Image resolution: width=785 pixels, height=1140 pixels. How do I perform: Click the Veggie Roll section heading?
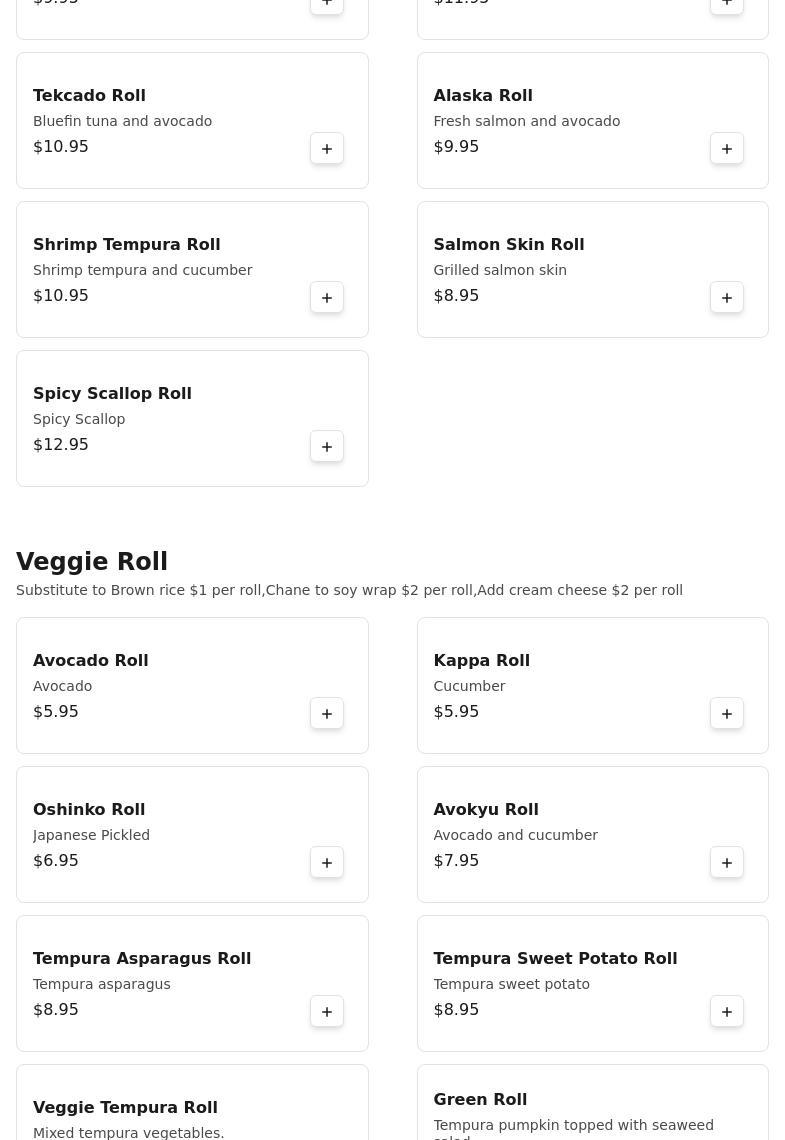click(x=92, y=562)
